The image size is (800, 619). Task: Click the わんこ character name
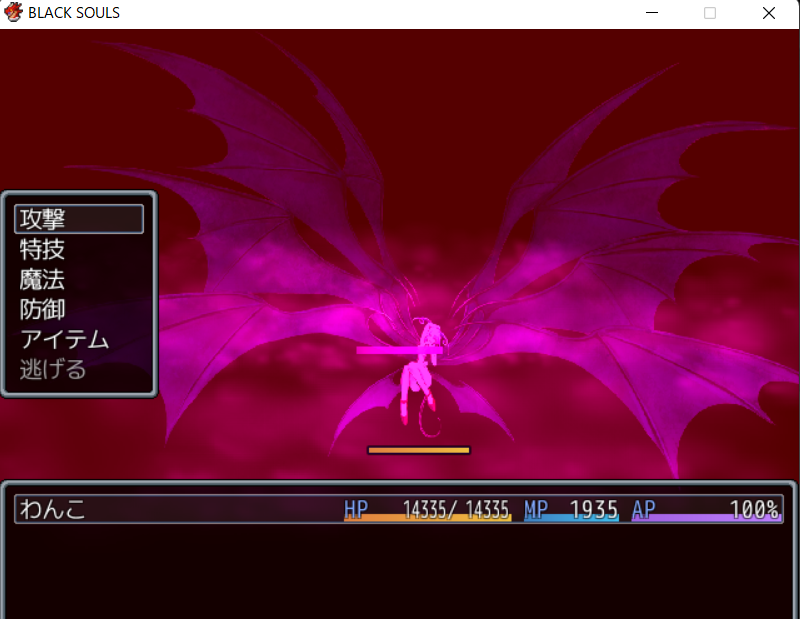click(x=52, y=509)
